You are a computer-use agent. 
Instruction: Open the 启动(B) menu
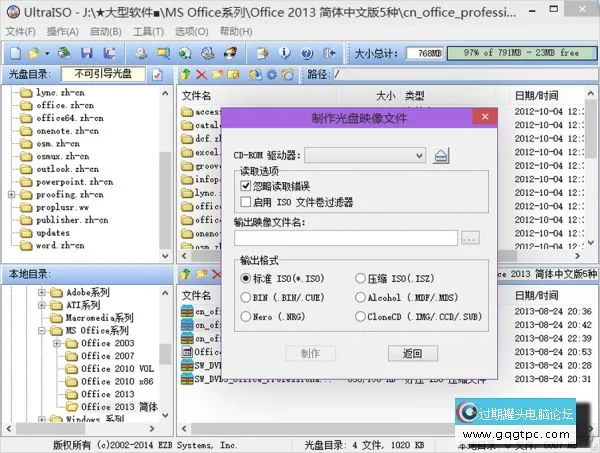[x=106, y=31]
